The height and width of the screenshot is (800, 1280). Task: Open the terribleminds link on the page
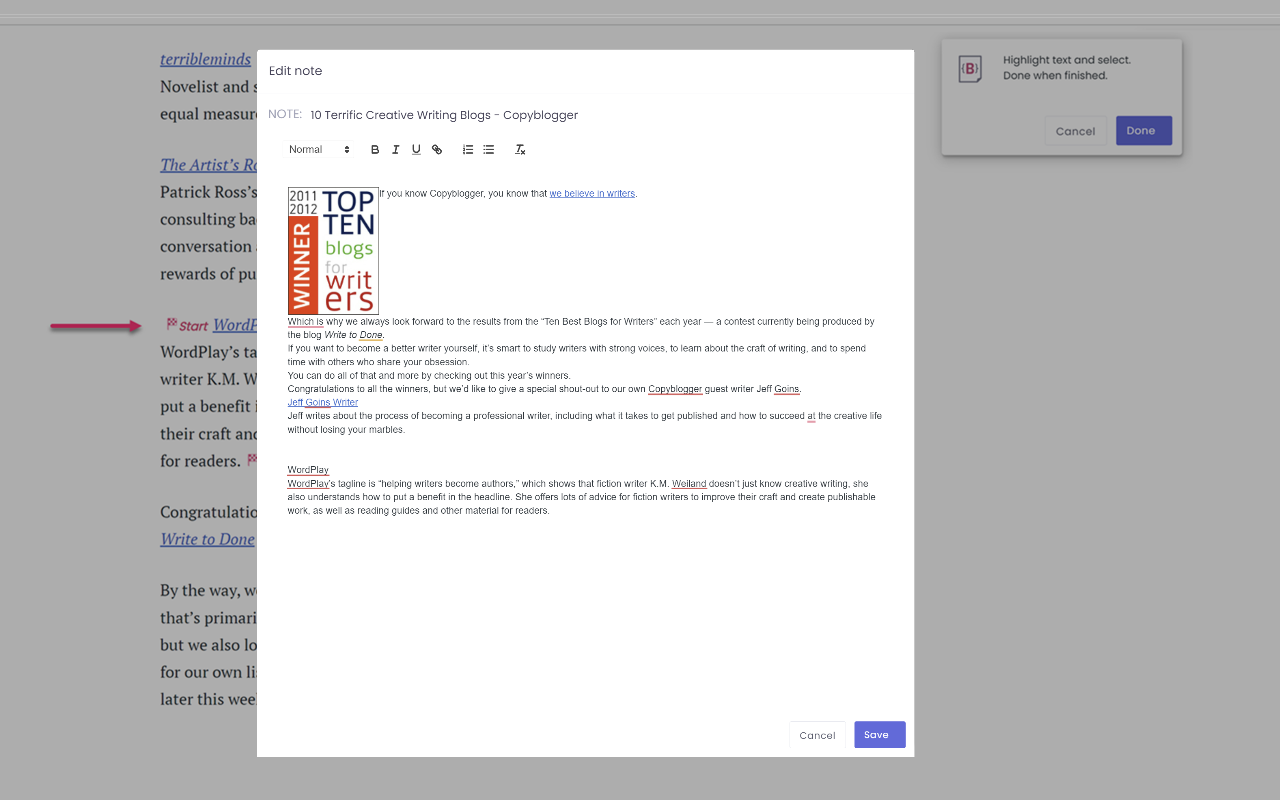coord(205,59)
